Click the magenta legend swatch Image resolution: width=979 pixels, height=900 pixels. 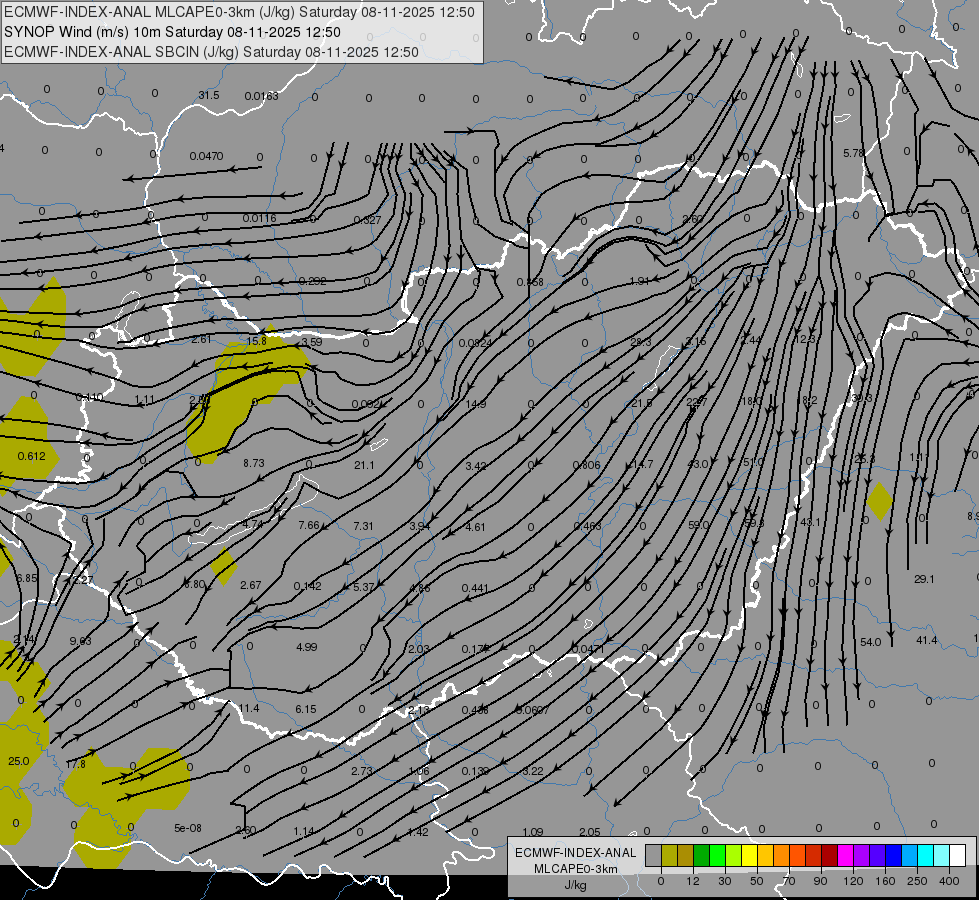(x=846, y=855)
